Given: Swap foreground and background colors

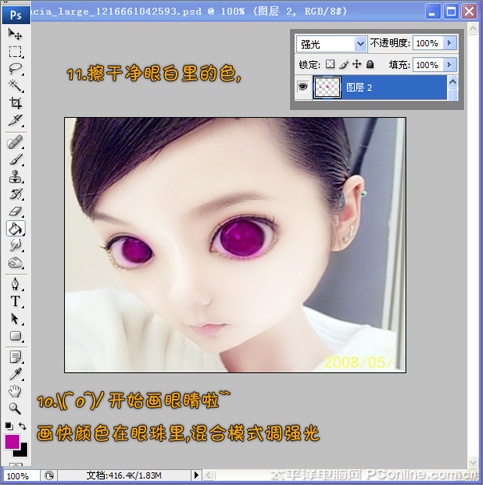Looking at the screenshot, I should 22,426.
